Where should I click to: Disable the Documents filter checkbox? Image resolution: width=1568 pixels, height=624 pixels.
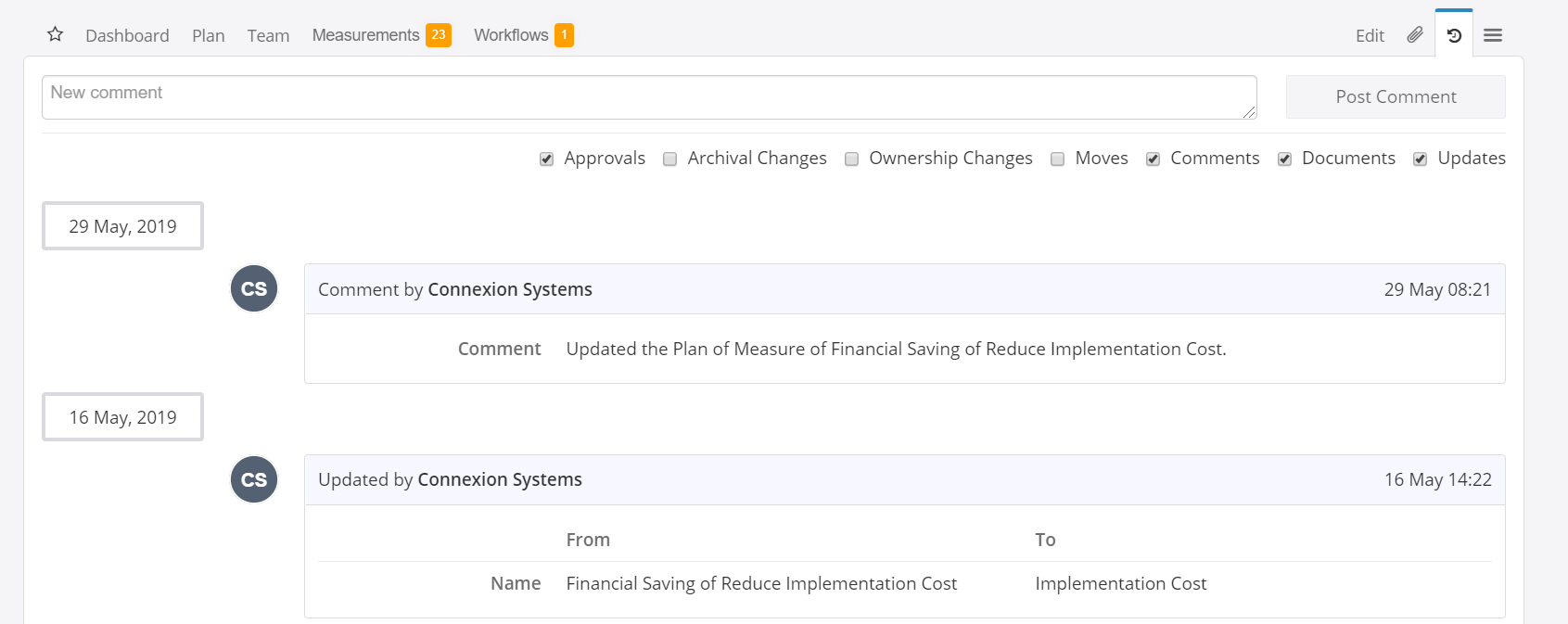(x=1285, y=159)
